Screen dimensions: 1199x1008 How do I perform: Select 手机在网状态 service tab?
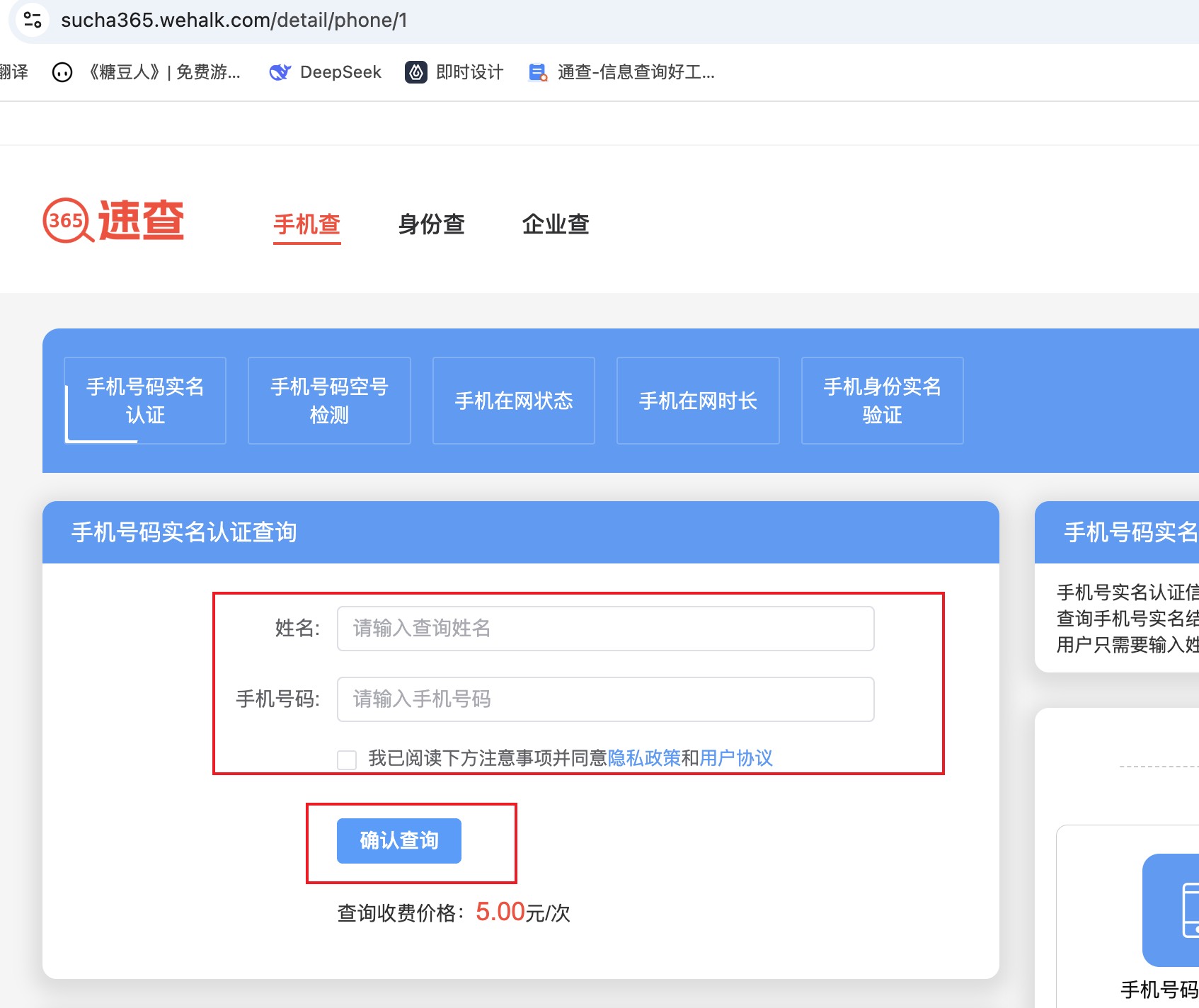click(x=514, y=401)
